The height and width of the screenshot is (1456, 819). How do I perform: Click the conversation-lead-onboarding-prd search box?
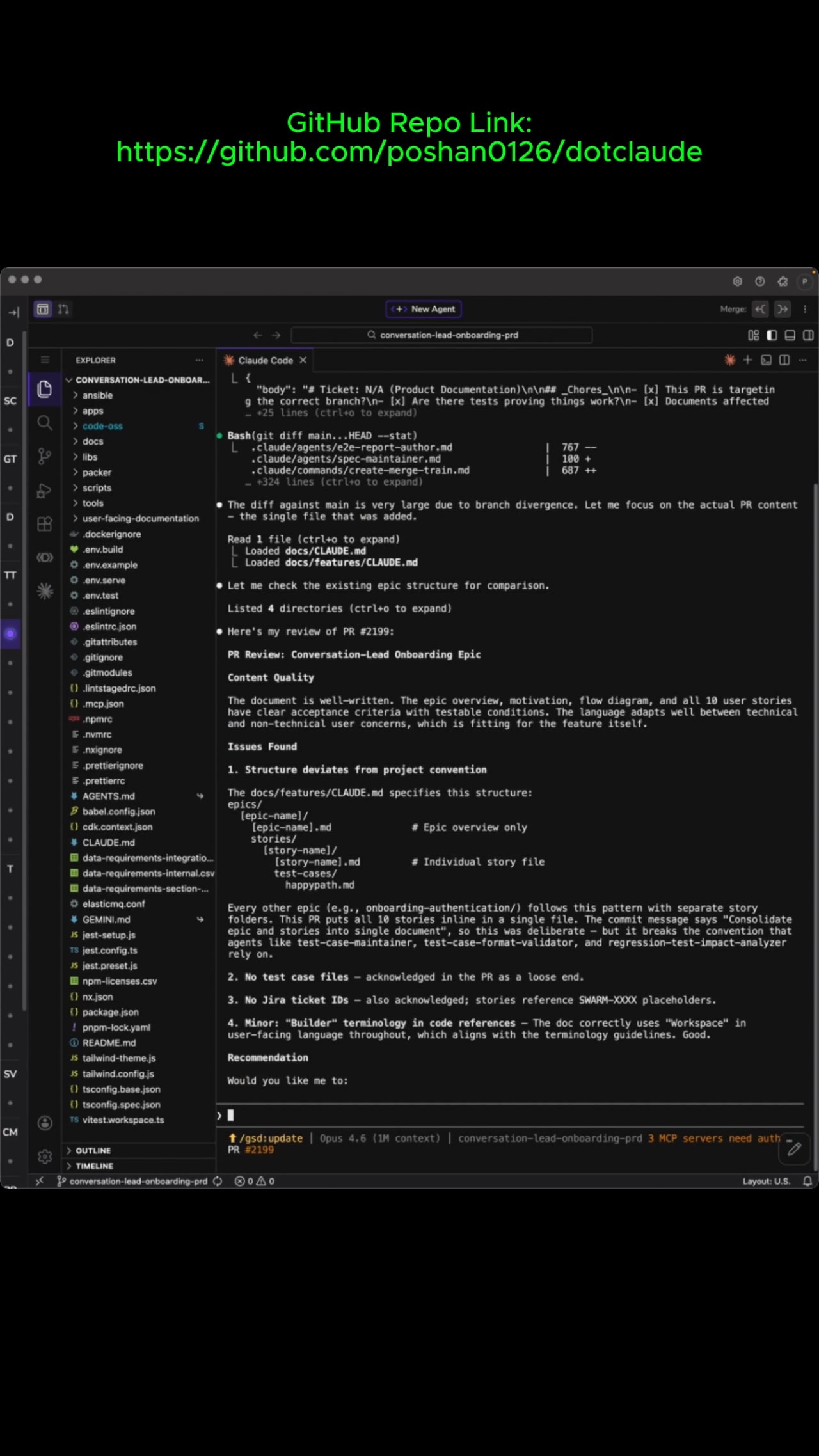(x=441, y=335)
